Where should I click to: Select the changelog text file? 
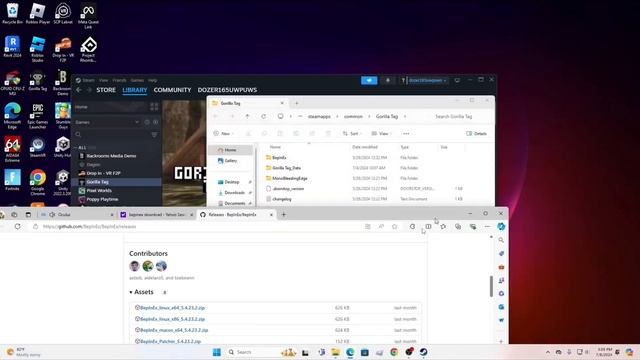282,199
